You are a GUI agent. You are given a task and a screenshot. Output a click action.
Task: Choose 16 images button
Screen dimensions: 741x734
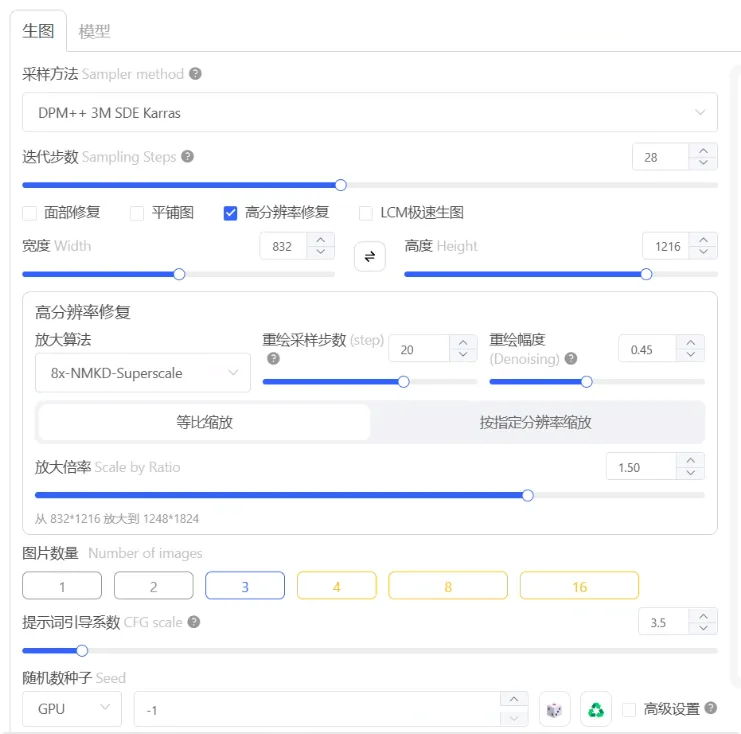(x=579, y=586)
